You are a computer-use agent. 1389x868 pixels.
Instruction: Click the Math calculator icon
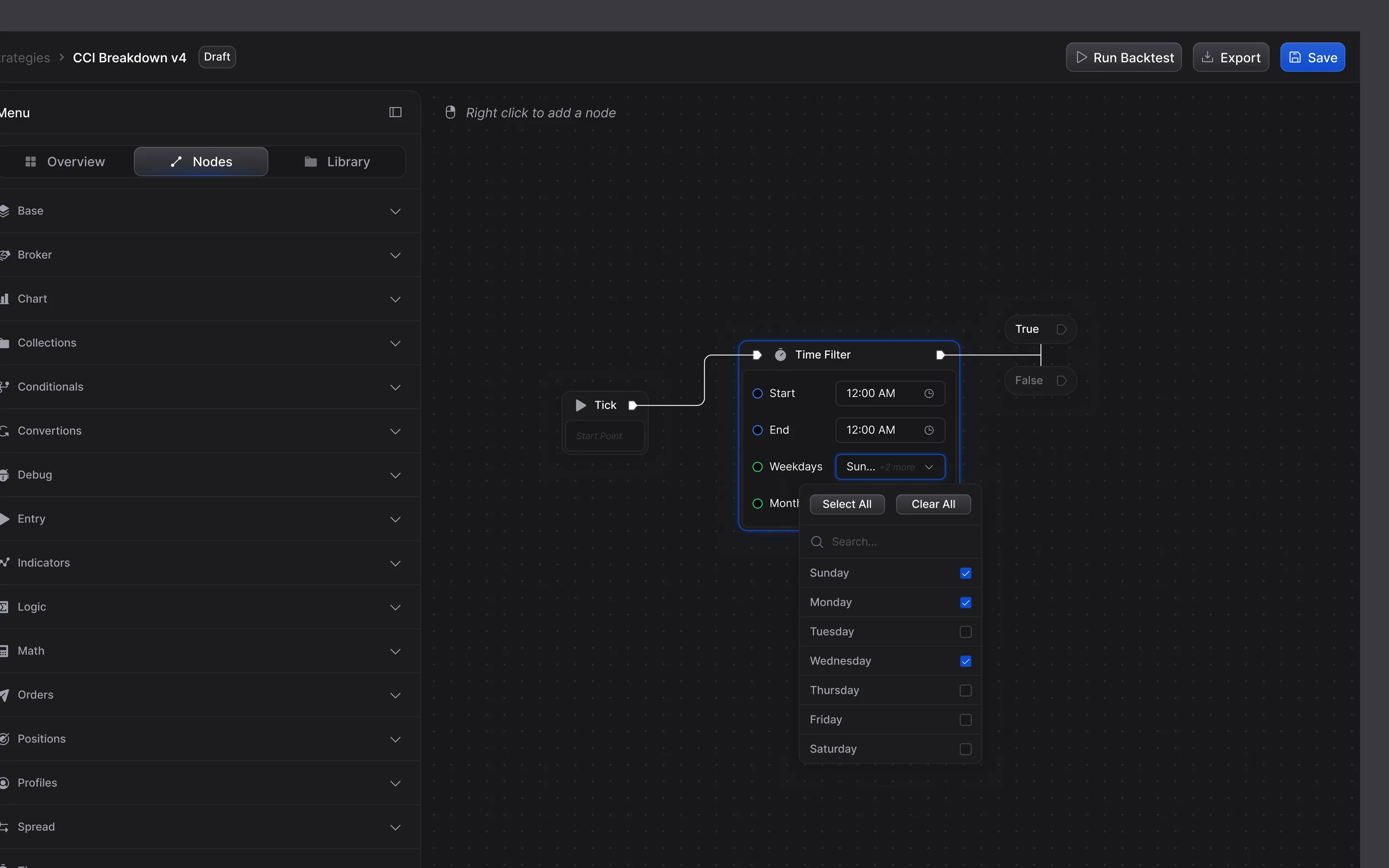tap(5, 651)
